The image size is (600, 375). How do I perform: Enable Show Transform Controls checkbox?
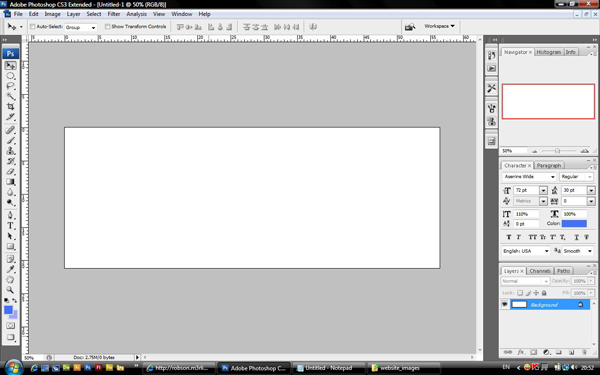[x=108, y=26]
